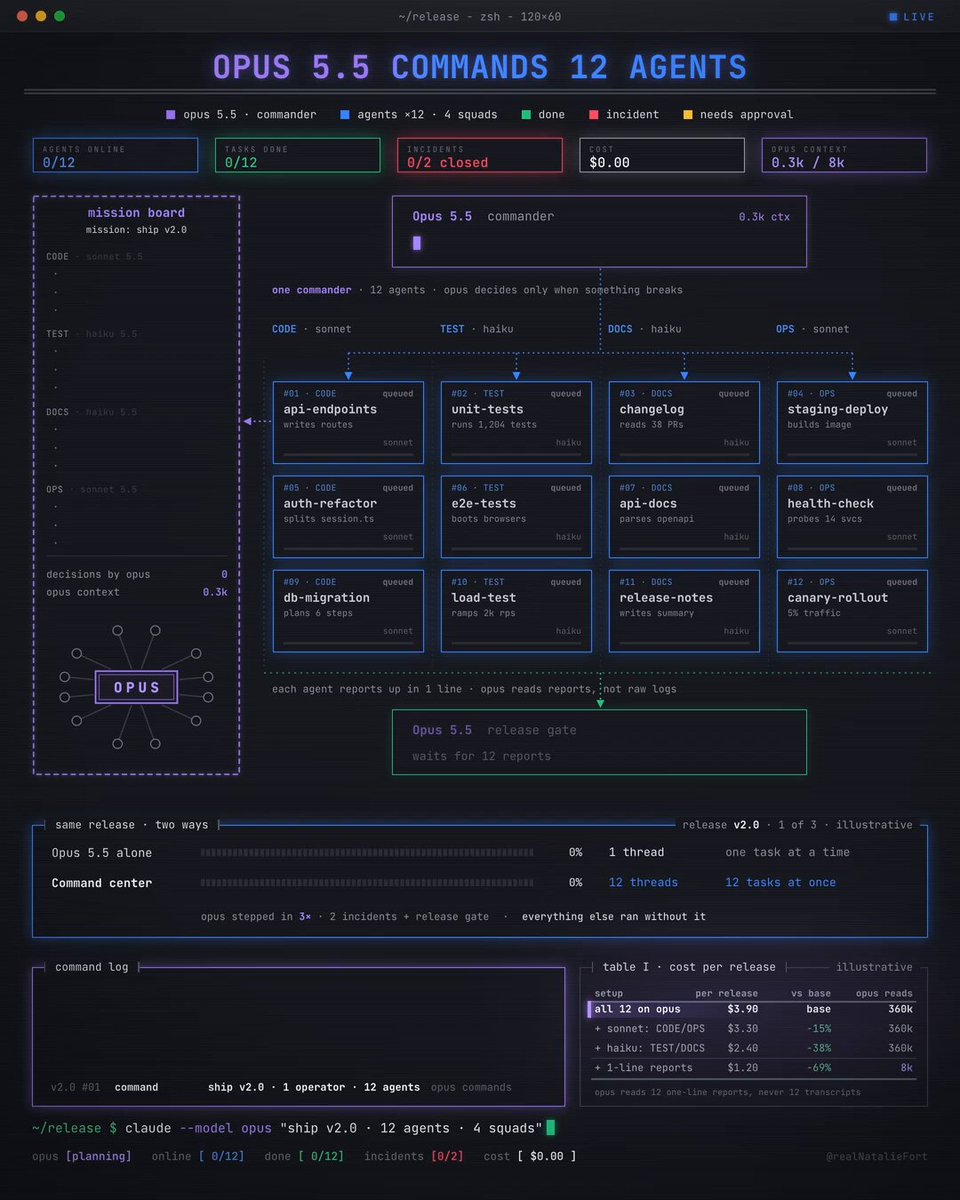Click the '+ haiku: TEST/DOCS' table row
The image size is (960, 1200).
click(752, 1048)
